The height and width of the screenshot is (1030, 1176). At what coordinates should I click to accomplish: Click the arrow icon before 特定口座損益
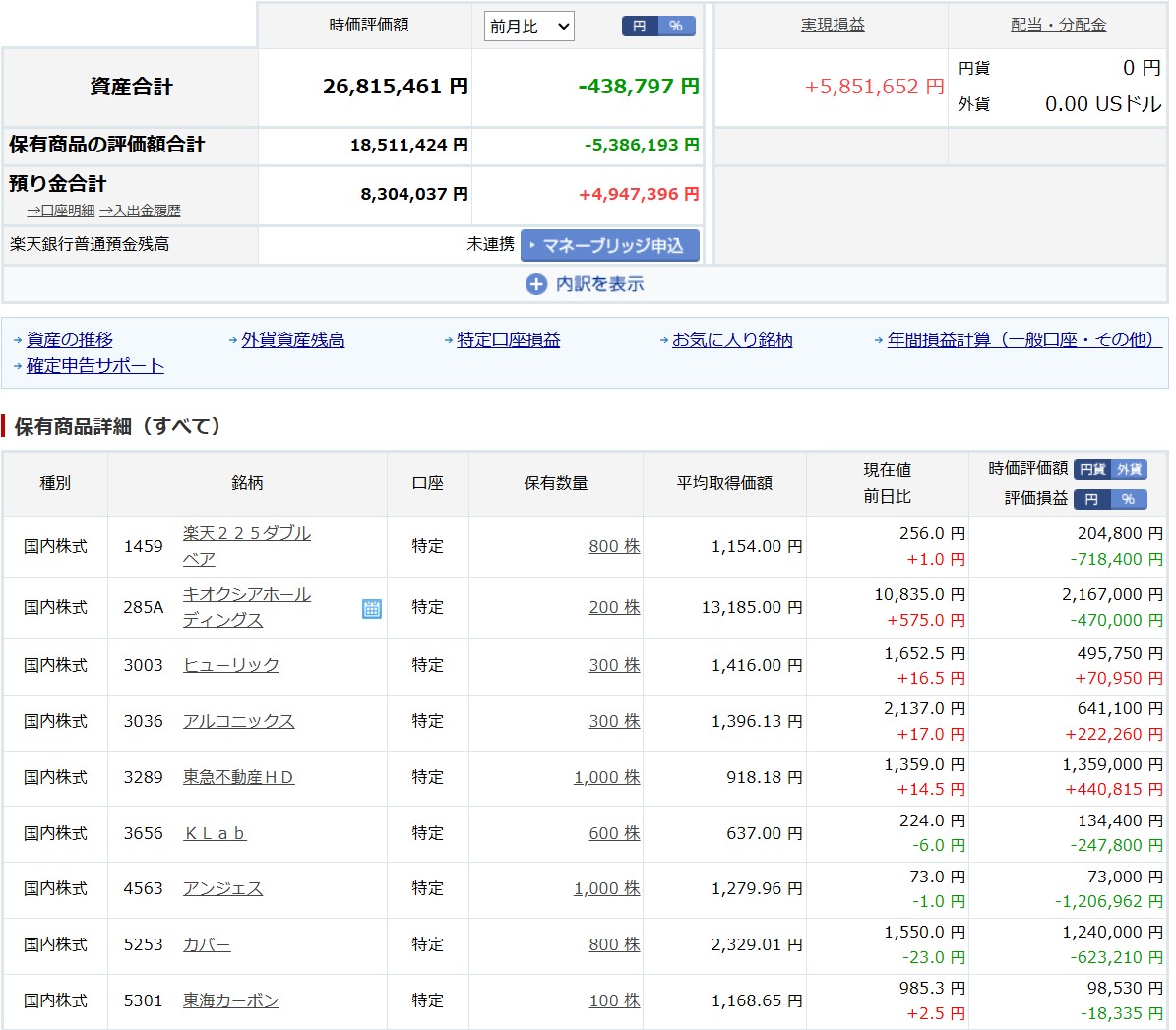[x=449, y=340]
